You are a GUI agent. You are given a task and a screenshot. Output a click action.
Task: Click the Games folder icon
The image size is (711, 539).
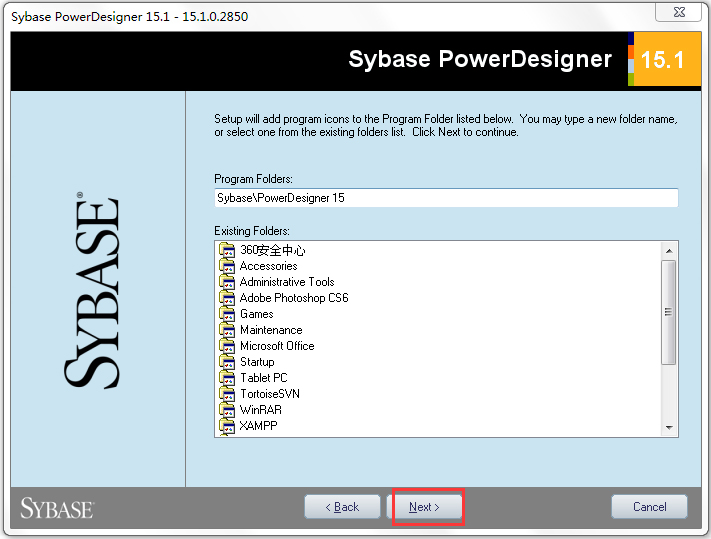point(227,314)
